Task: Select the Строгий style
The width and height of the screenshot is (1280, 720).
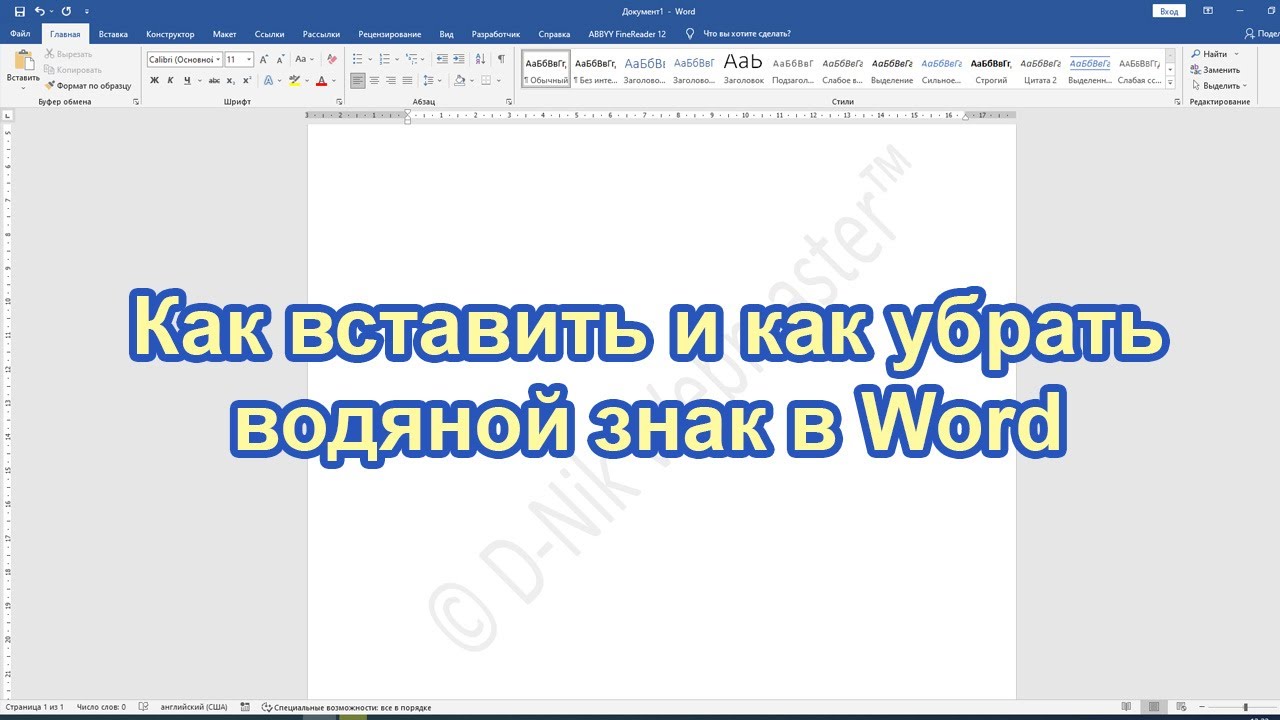Action: [x=991, y=69]
